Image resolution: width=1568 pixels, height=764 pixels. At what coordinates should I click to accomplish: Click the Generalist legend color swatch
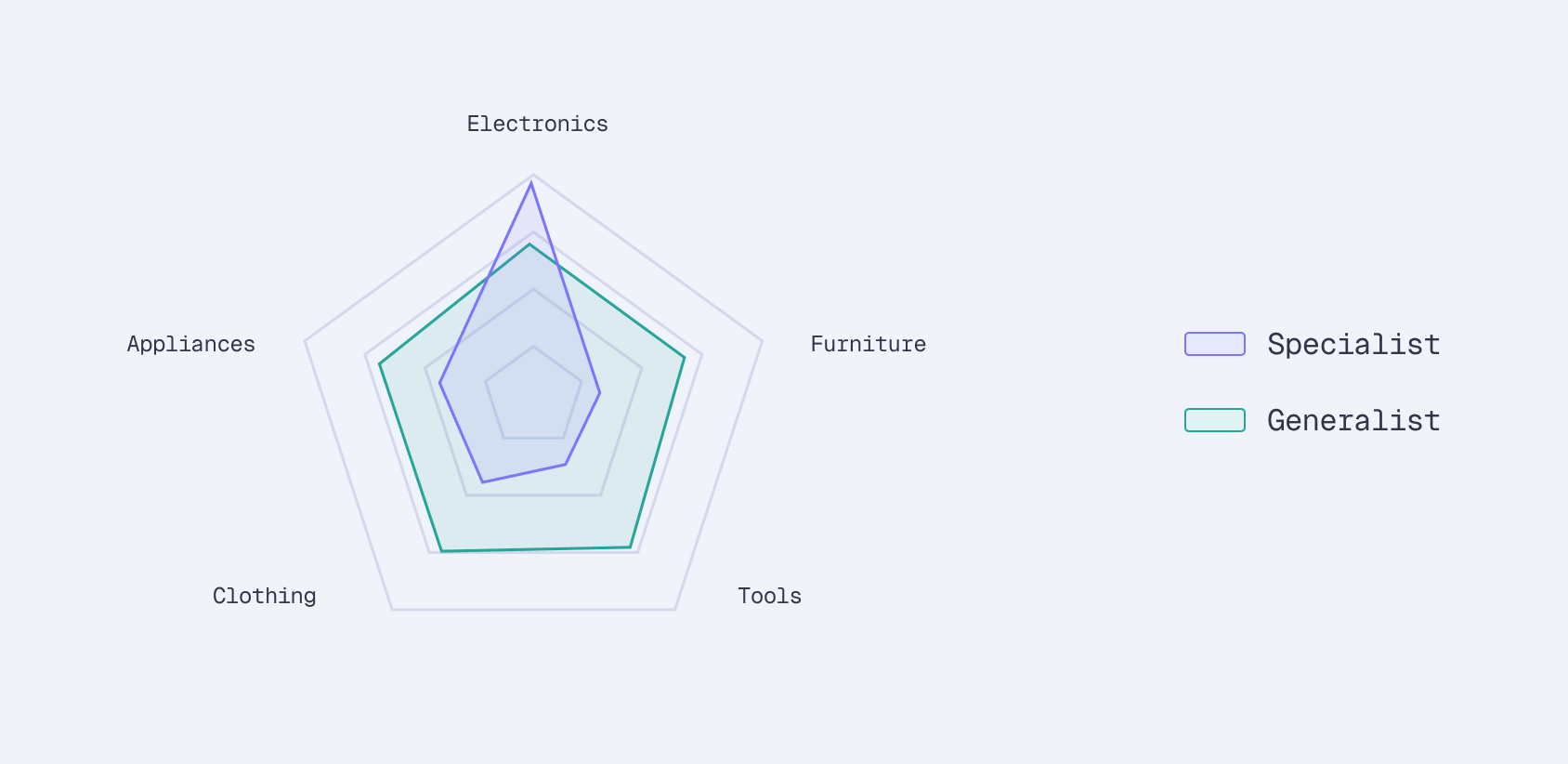pyautogui.click(x=1214, y=420)
